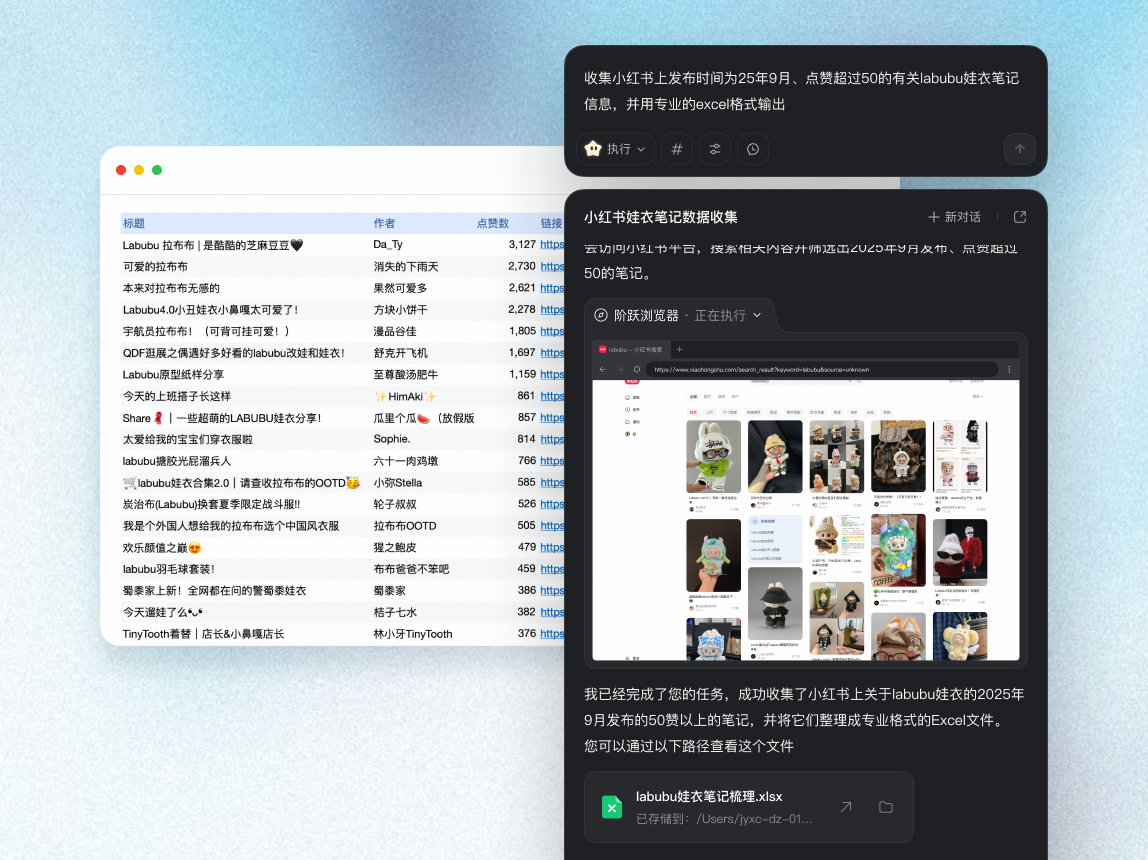The image size is (1148, 860).
Task: Click the circular send arrow button
Action: coord(1019,148)
